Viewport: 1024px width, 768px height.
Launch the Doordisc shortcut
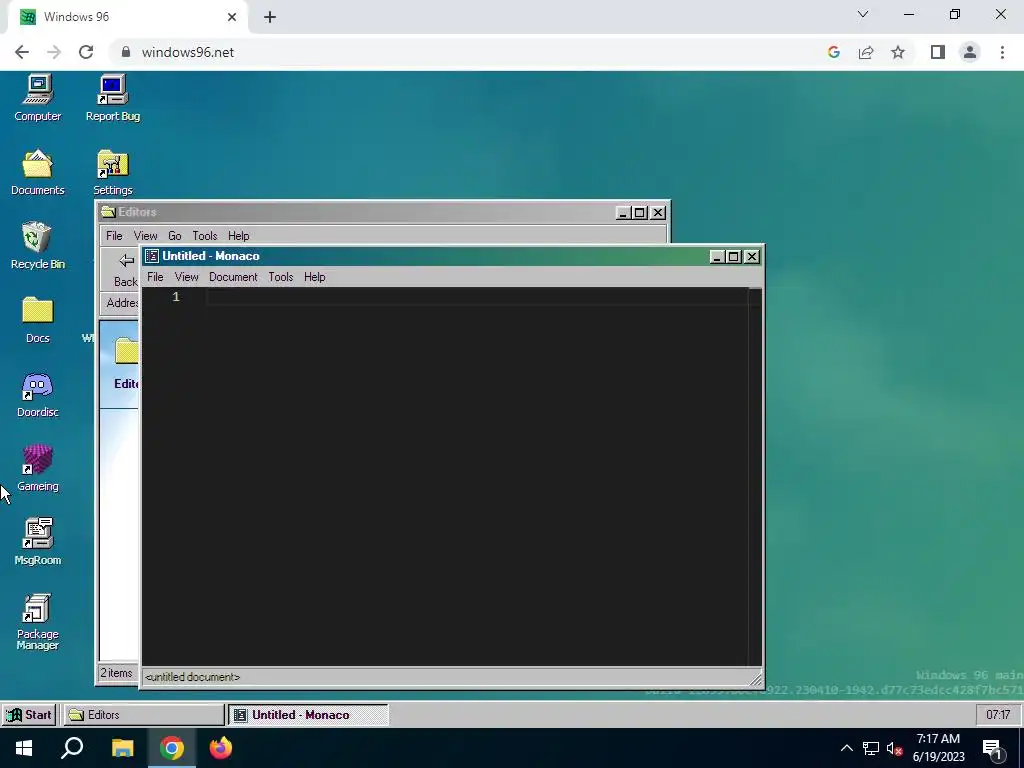pos(37,394)
